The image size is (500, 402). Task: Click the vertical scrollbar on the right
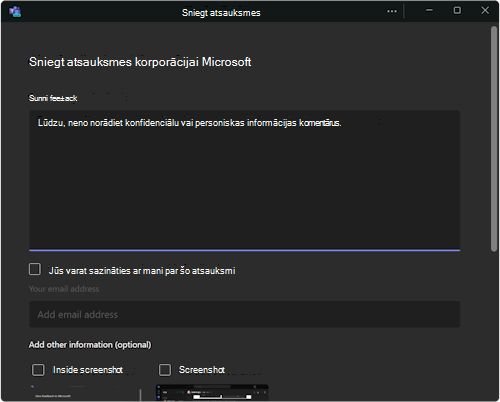tap(494, 139)
